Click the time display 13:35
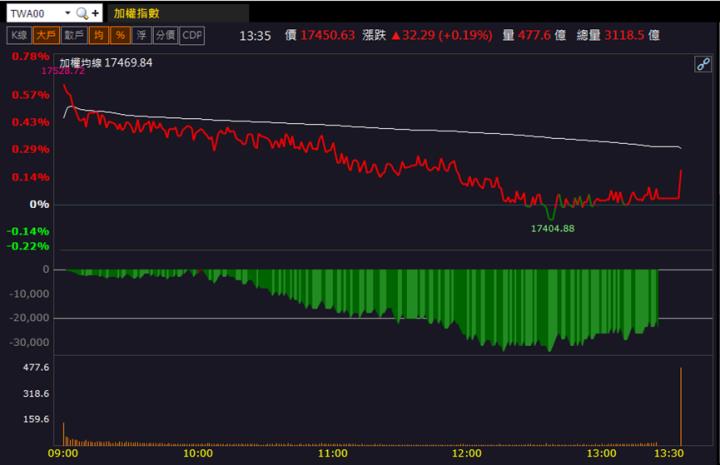Screen dimensions: 720x465 point(255,36)
